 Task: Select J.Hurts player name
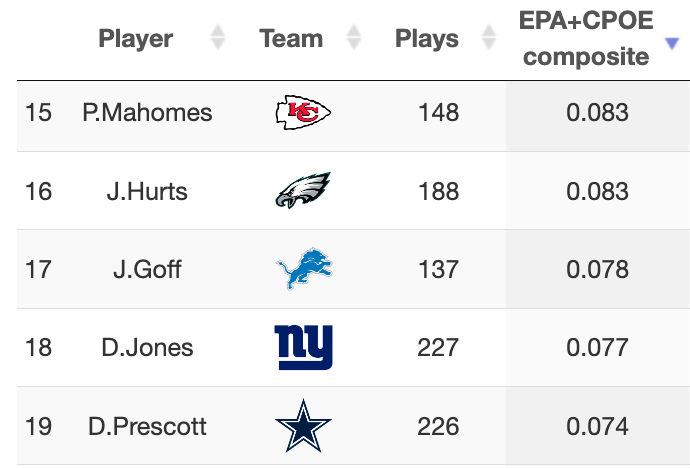[x=147, y=191]
